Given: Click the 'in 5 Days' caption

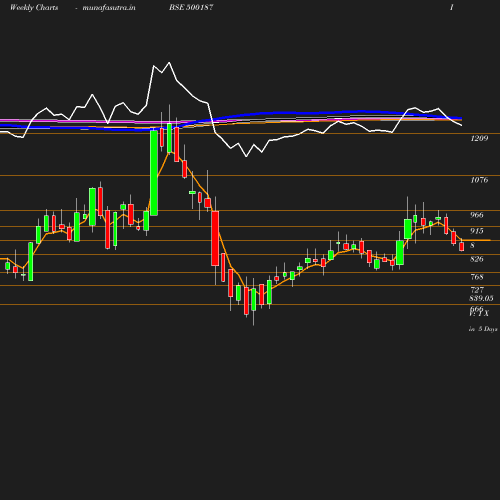Looking at the screenshot, I should click(x=483, y=329).
